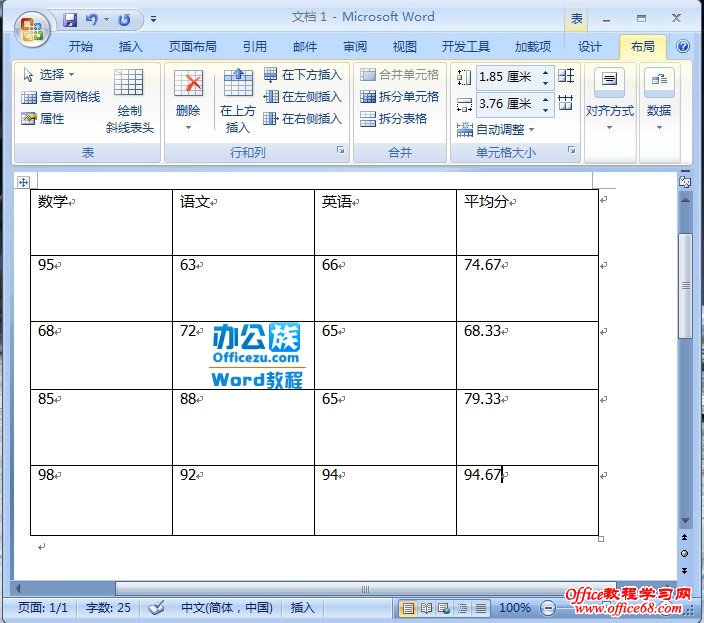Open the 设计 table tab
Image resolution: width=704 pixels, height=623 pixels.
pos(589,47)
